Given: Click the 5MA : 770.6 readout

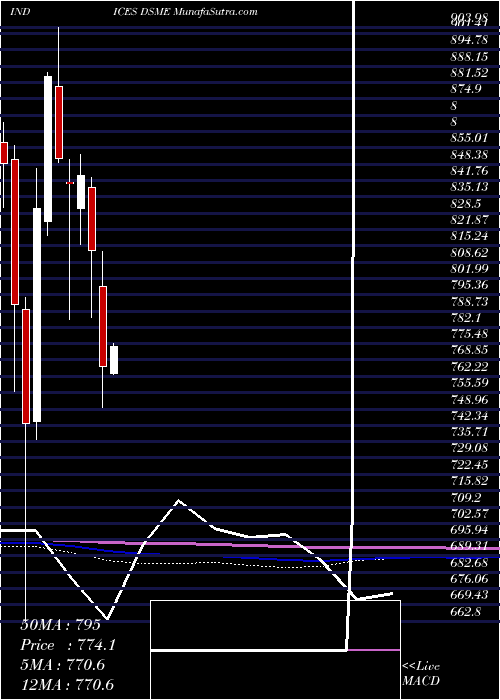Looking at the screenshot, I should pyautogui.click(x=63, y=664).
